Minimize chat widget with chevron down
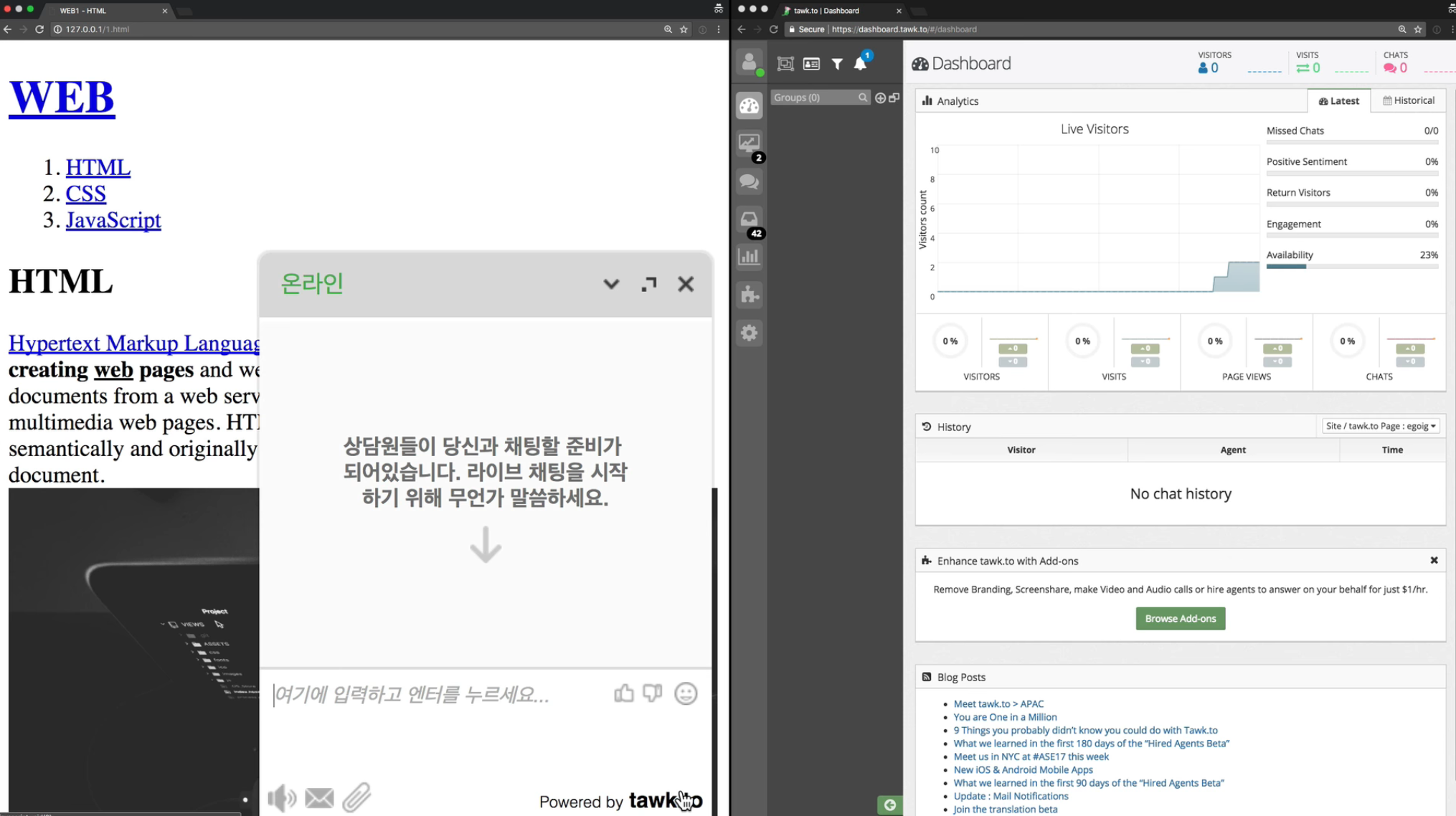The width and height of the screenshot is (1456, 816). click(611, 284)
